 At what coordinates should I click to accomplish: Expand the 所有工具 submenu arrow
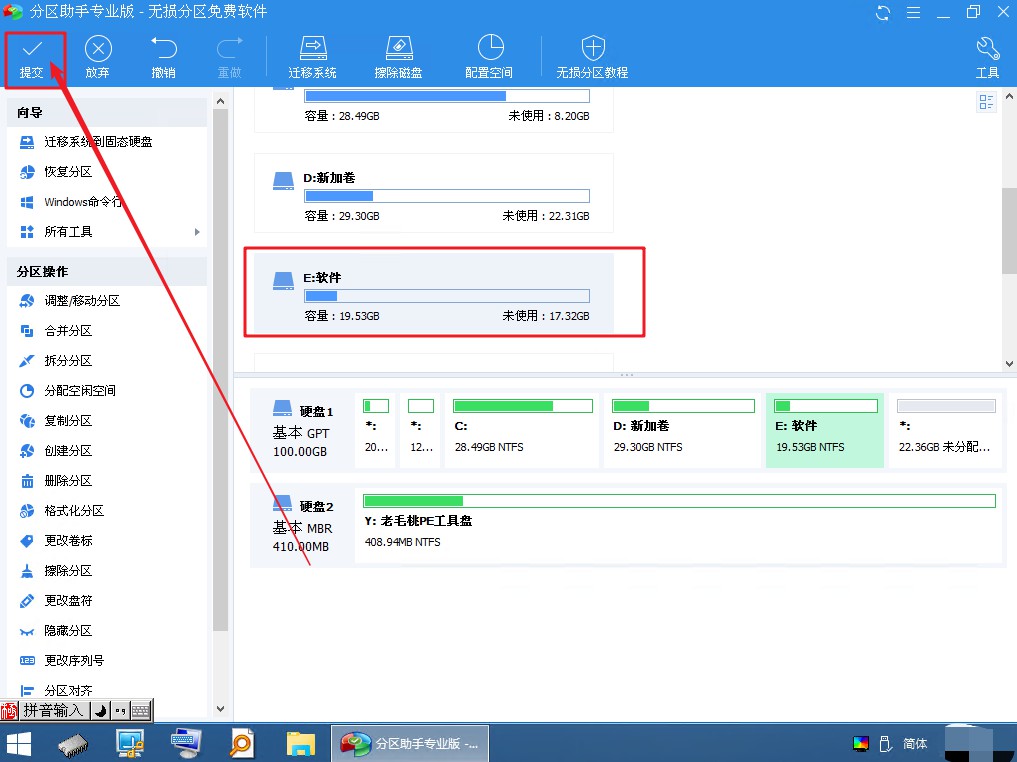click(x=197, y=232)
